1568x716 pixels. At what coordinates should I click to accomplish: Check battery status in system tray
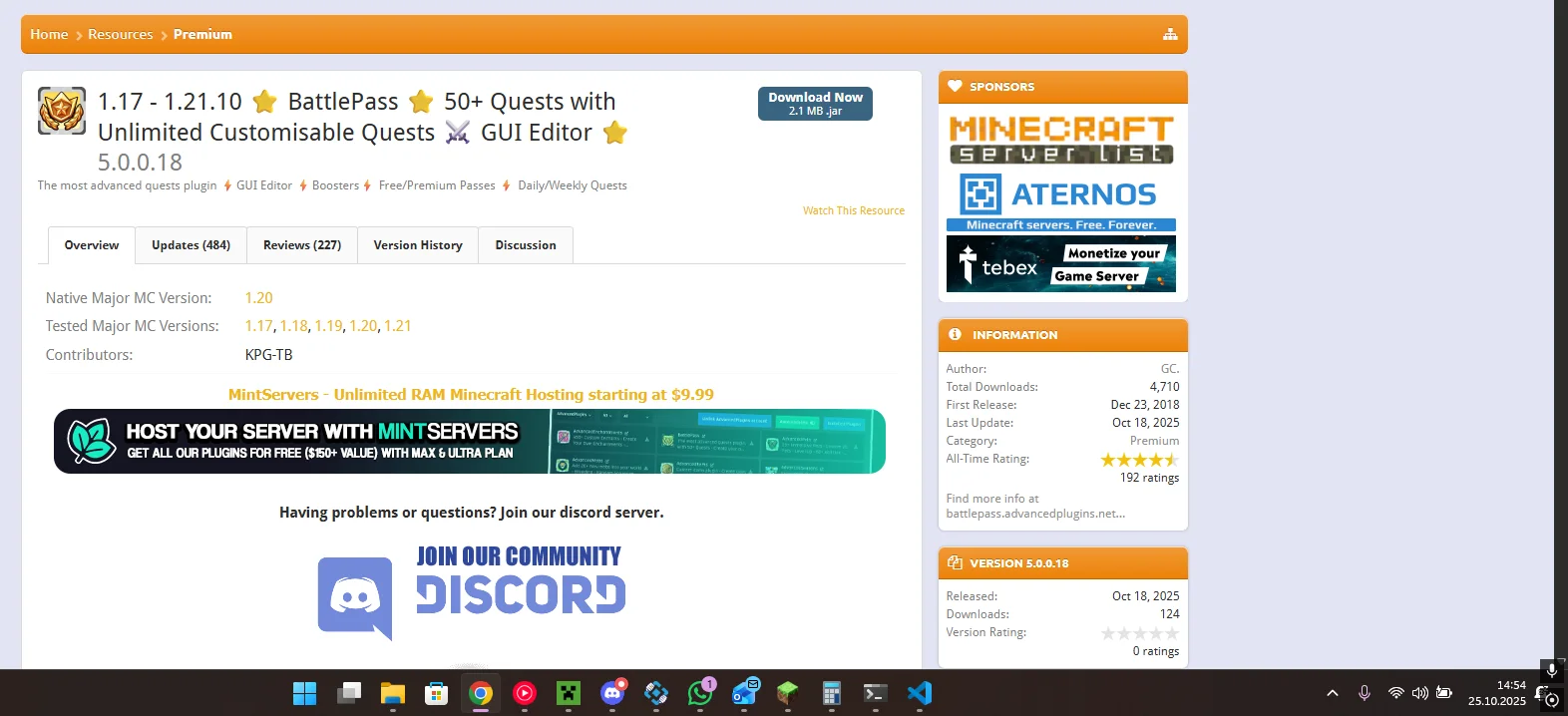[x=1443, y=693]
